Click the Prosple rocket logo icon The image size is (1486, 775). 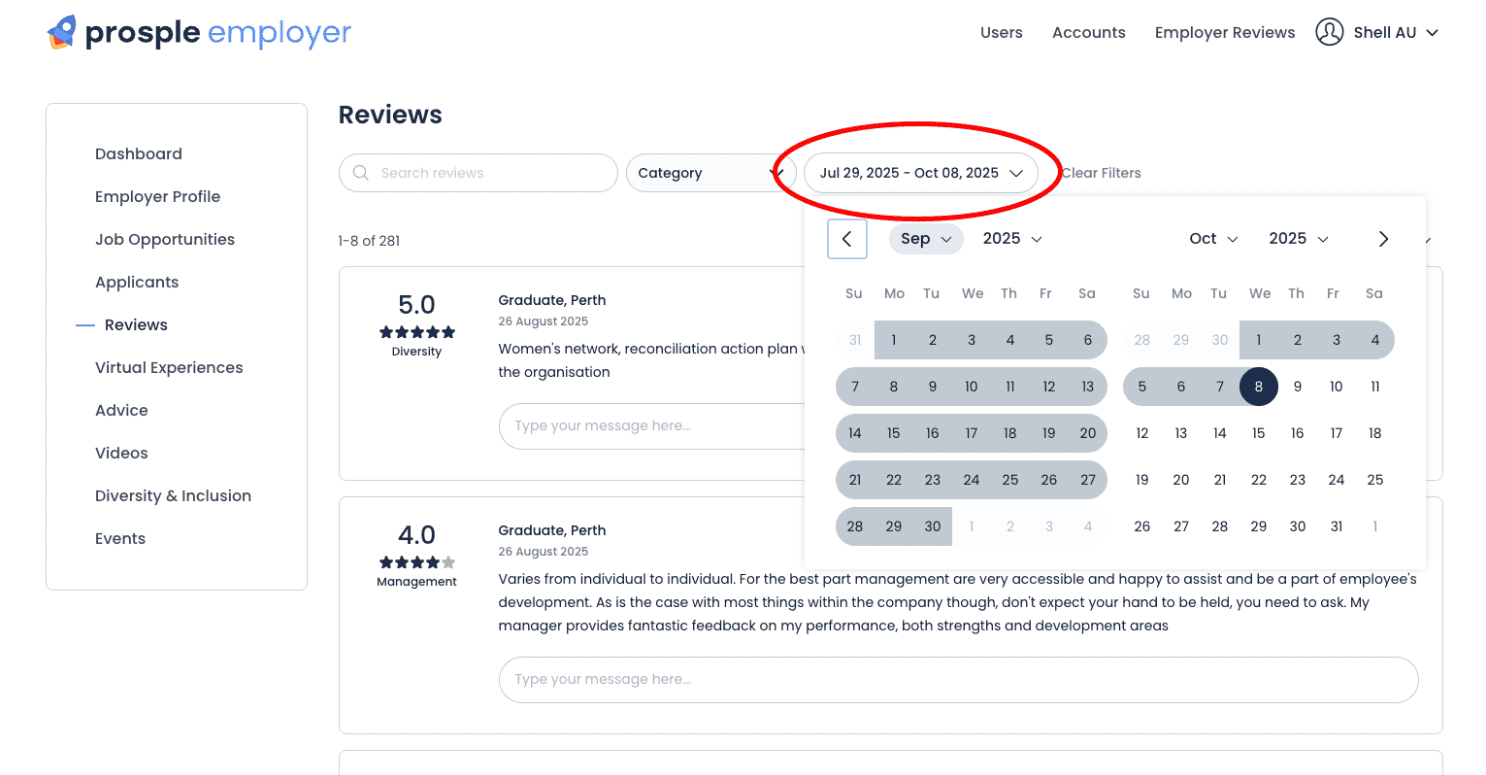(61, 32)
